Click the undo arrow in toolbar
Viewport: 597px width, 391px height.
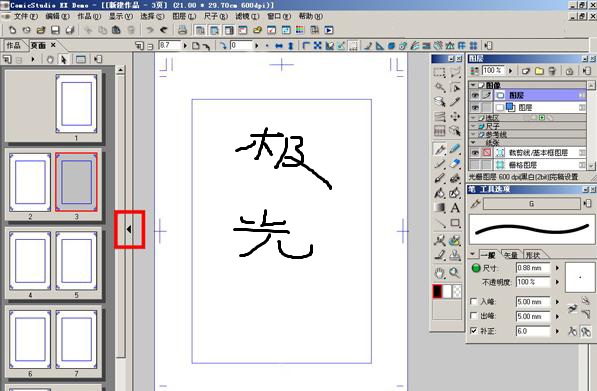(x=150, y=30)
